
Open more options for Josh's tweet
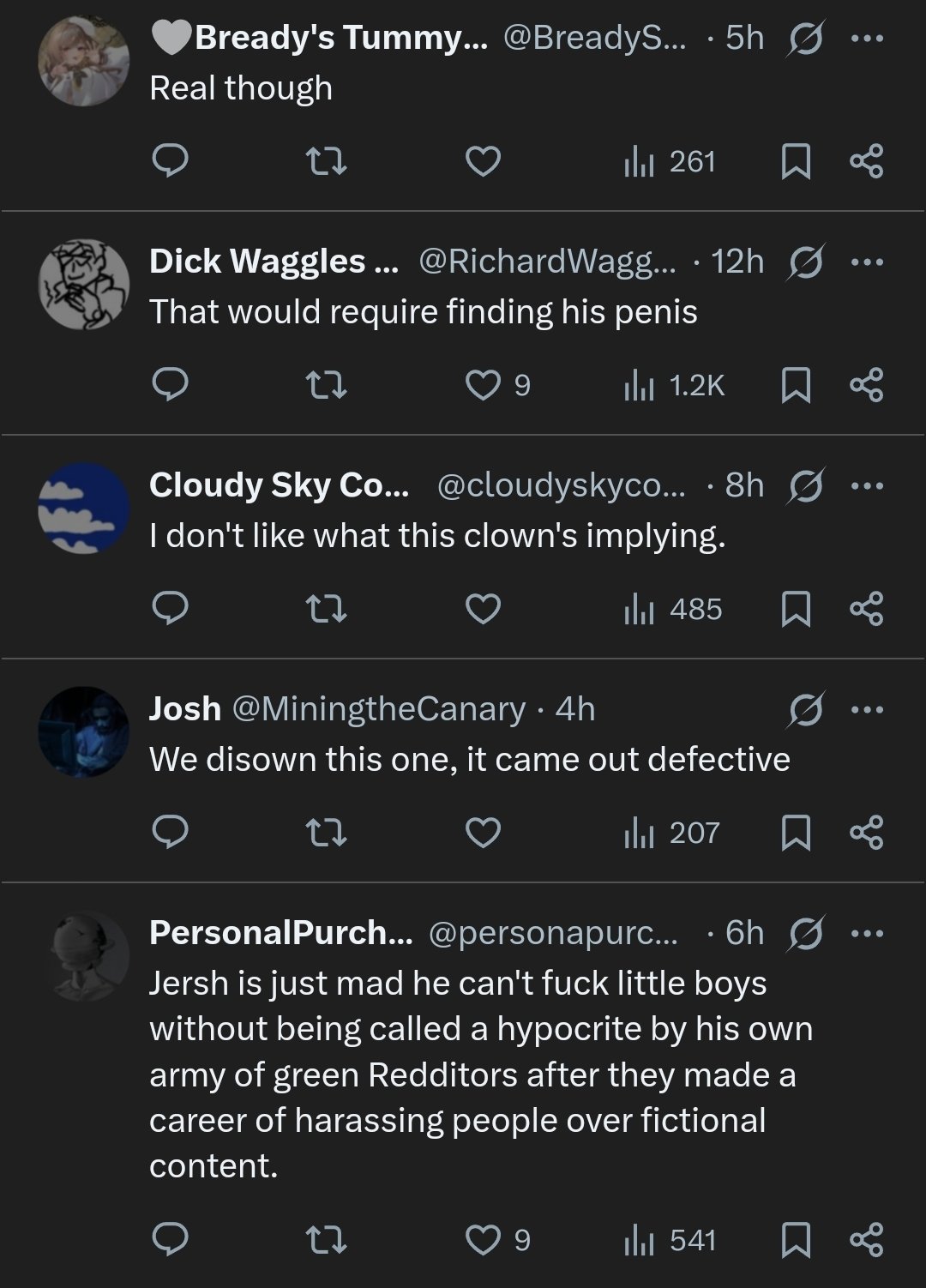click(866, 709)
